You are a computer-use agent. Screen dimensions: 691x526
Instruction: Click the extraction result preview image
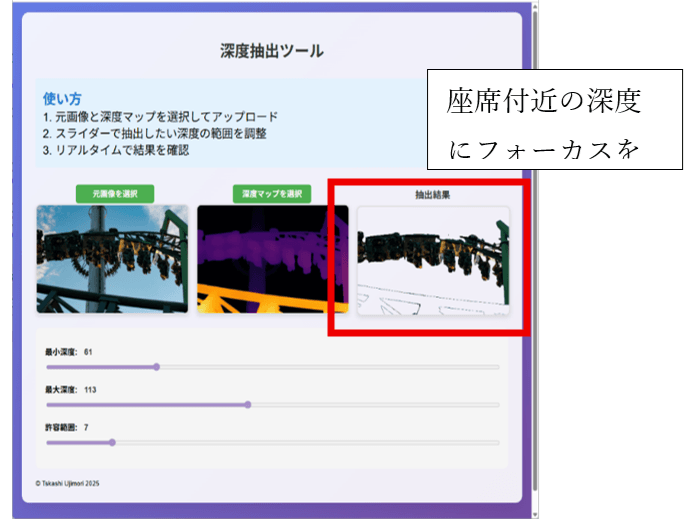coord(433,260)
